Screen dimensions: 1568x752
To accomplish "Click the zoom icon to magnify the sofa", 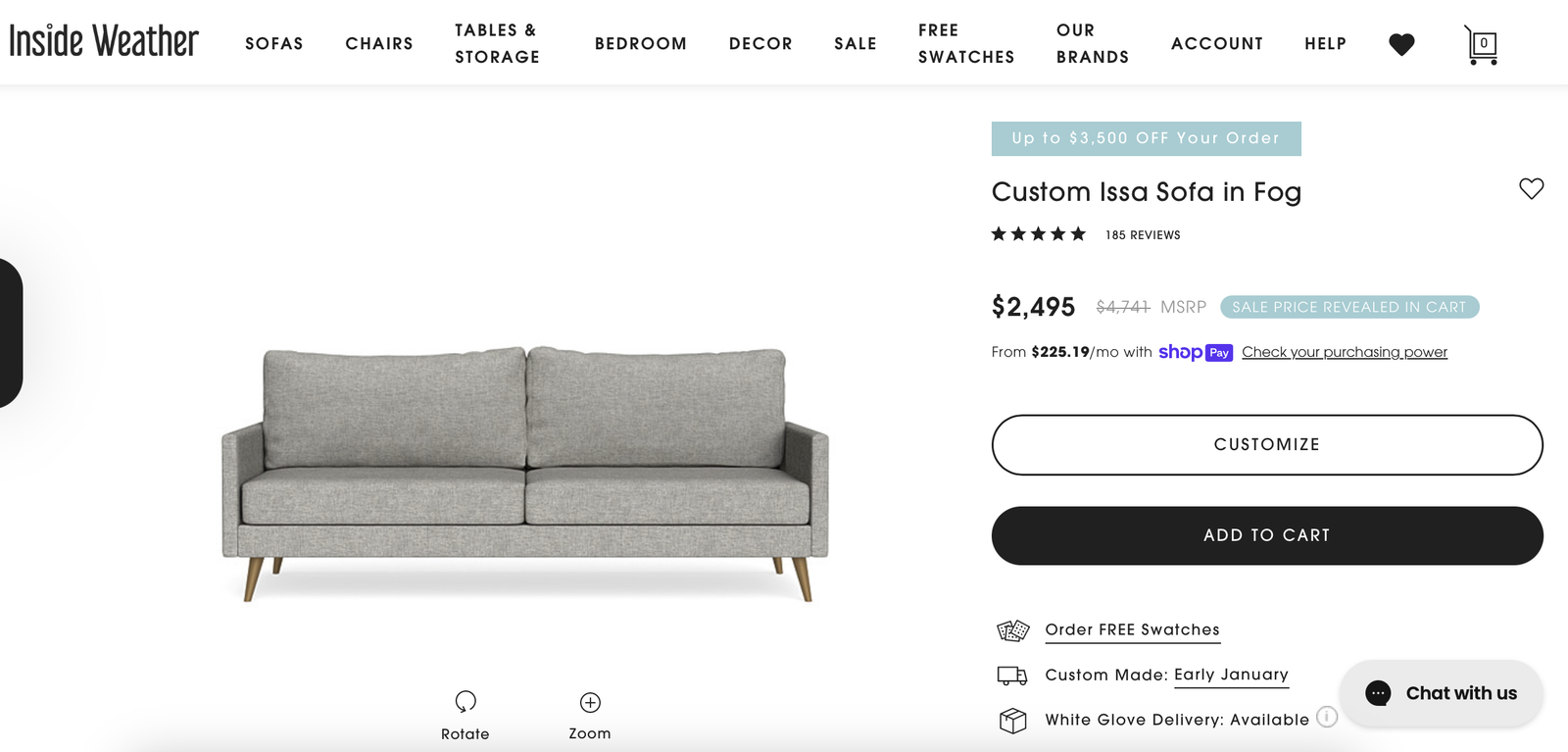I will tap(589, 702).
